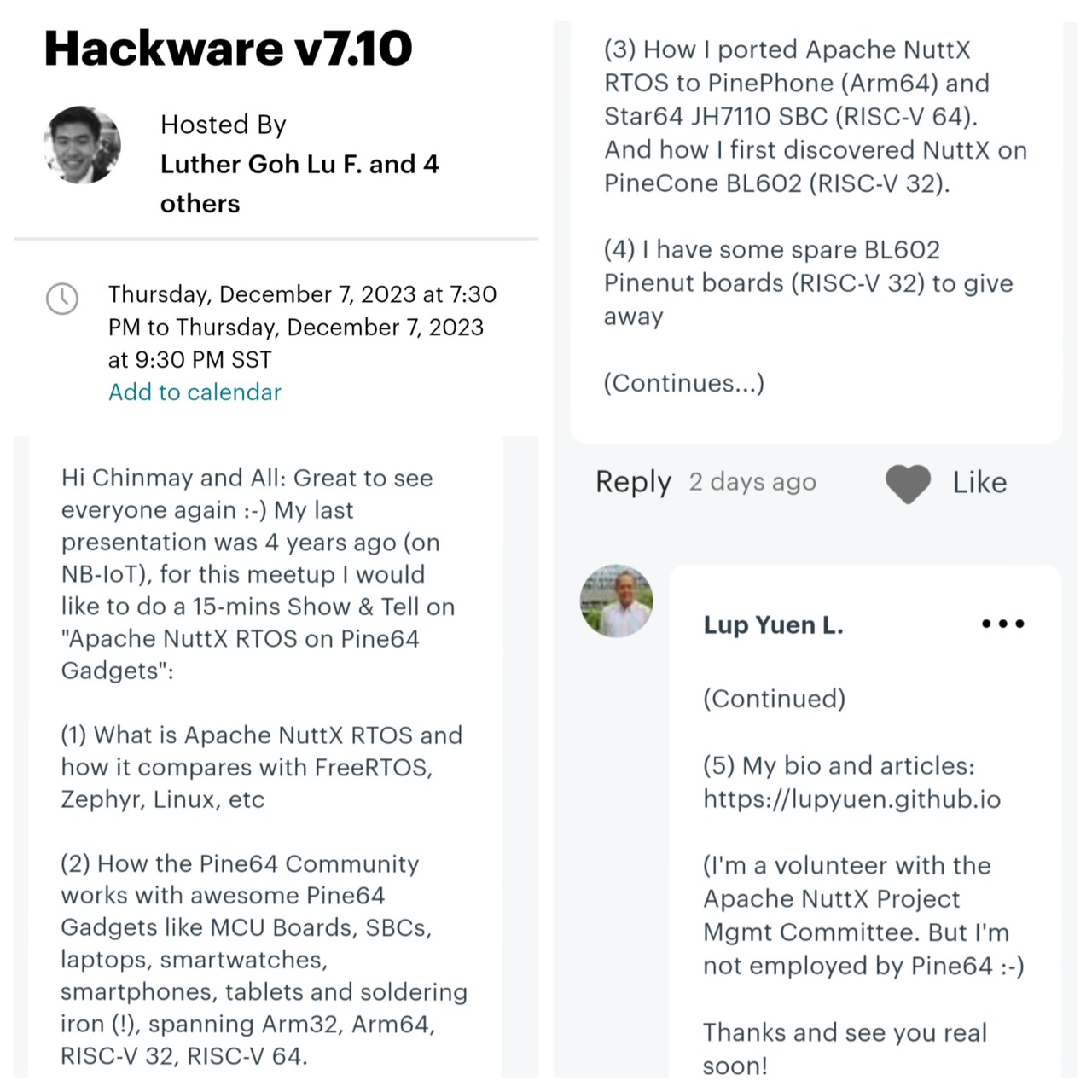The width and height of the screenshot is (1092, 1092).
Task: Click the "(Continued)" text in reply
Action: (774, 699)
